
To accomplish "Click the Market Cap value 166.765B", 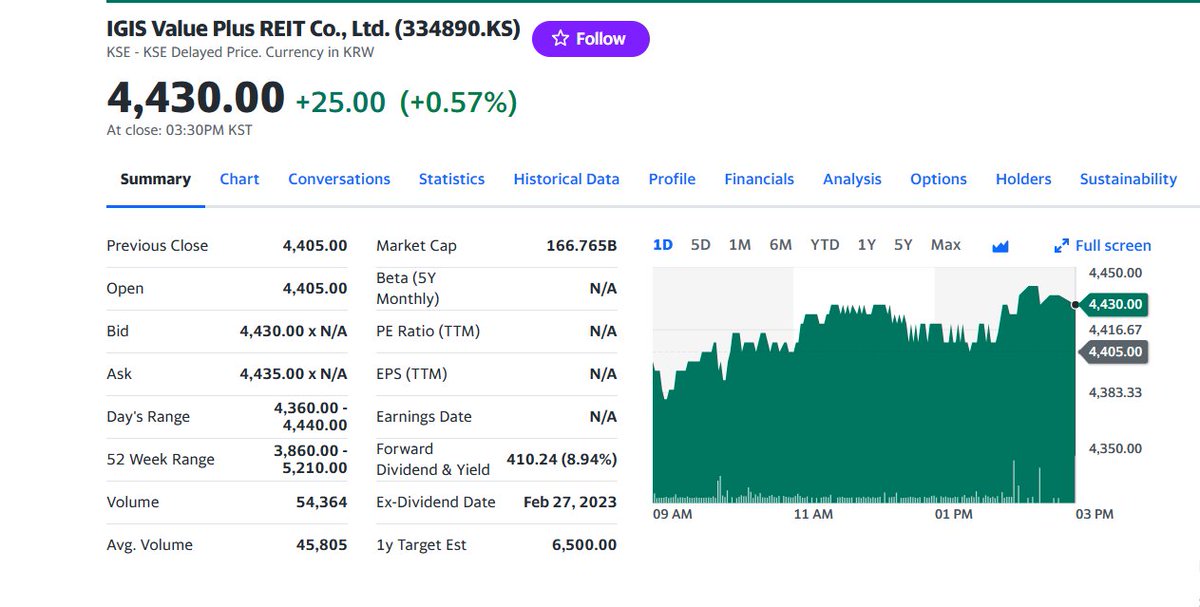I will point(581,246).
